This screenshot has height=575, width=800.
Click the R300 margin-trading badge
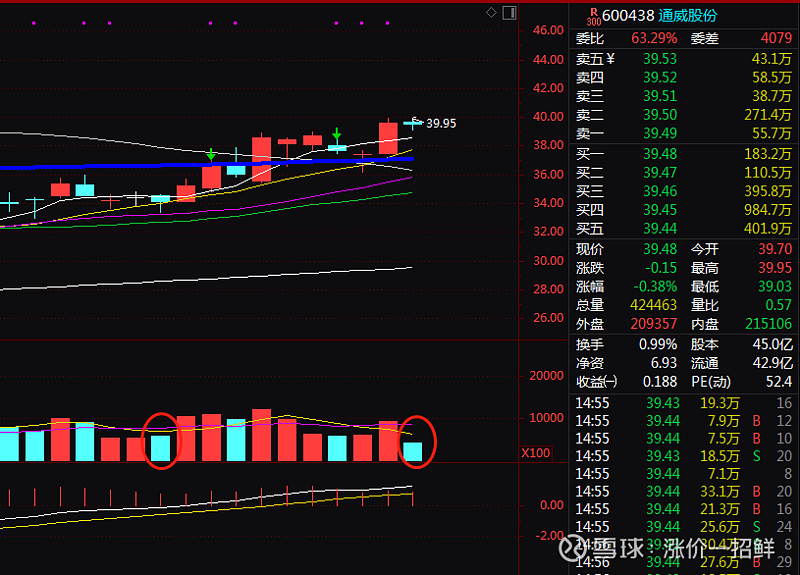[593, 17]
